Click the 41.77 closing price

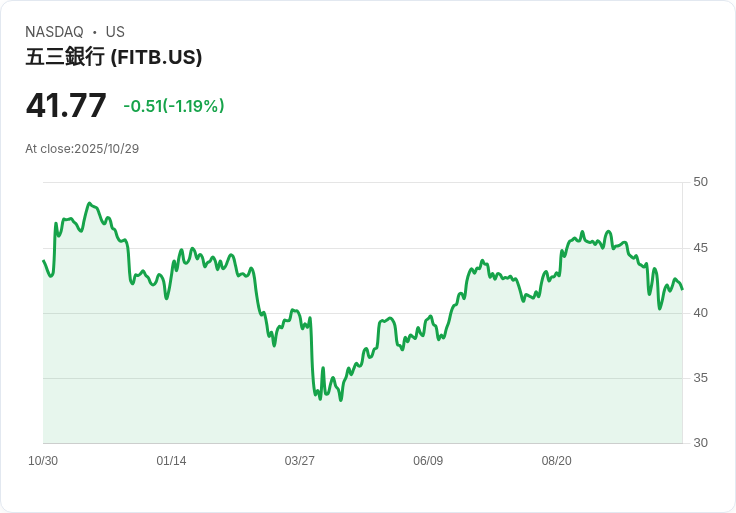coord(66,105)
